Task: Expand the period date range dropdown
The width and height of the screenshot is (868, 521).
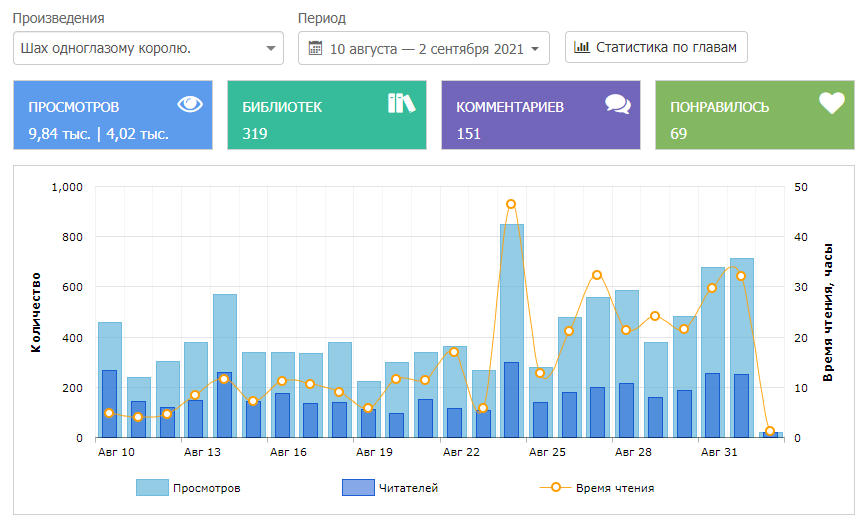Action: coord(424,48)
